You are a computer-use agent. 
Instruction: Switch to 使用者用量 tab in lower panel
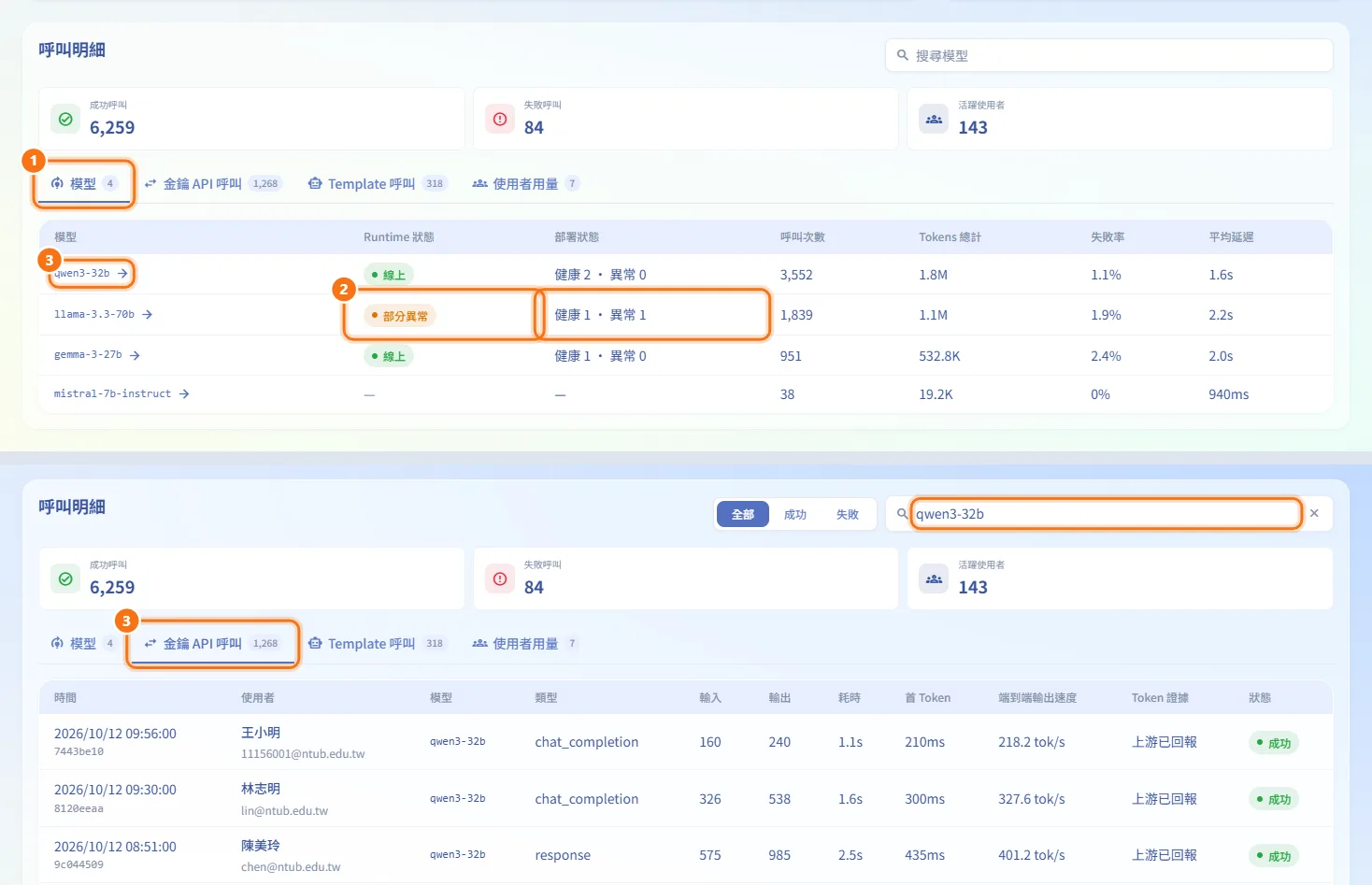[x=525, y=644]
